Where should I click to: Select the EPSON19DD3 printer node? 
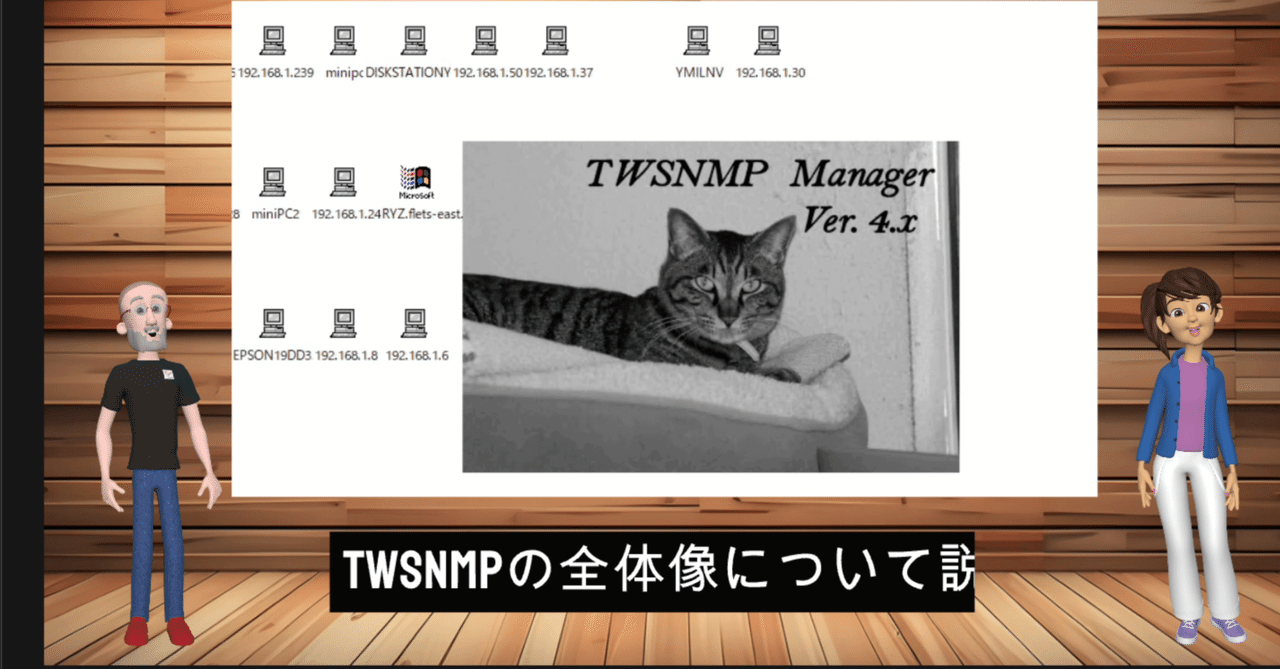point(271,322)
